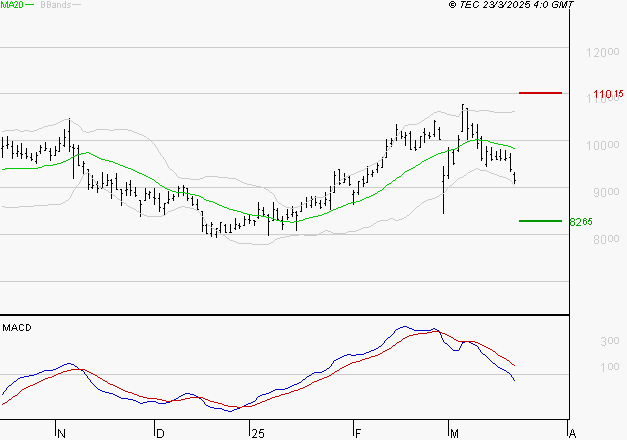
Task: Click the D month marker on time axis
Action: [x=160, y=433]
